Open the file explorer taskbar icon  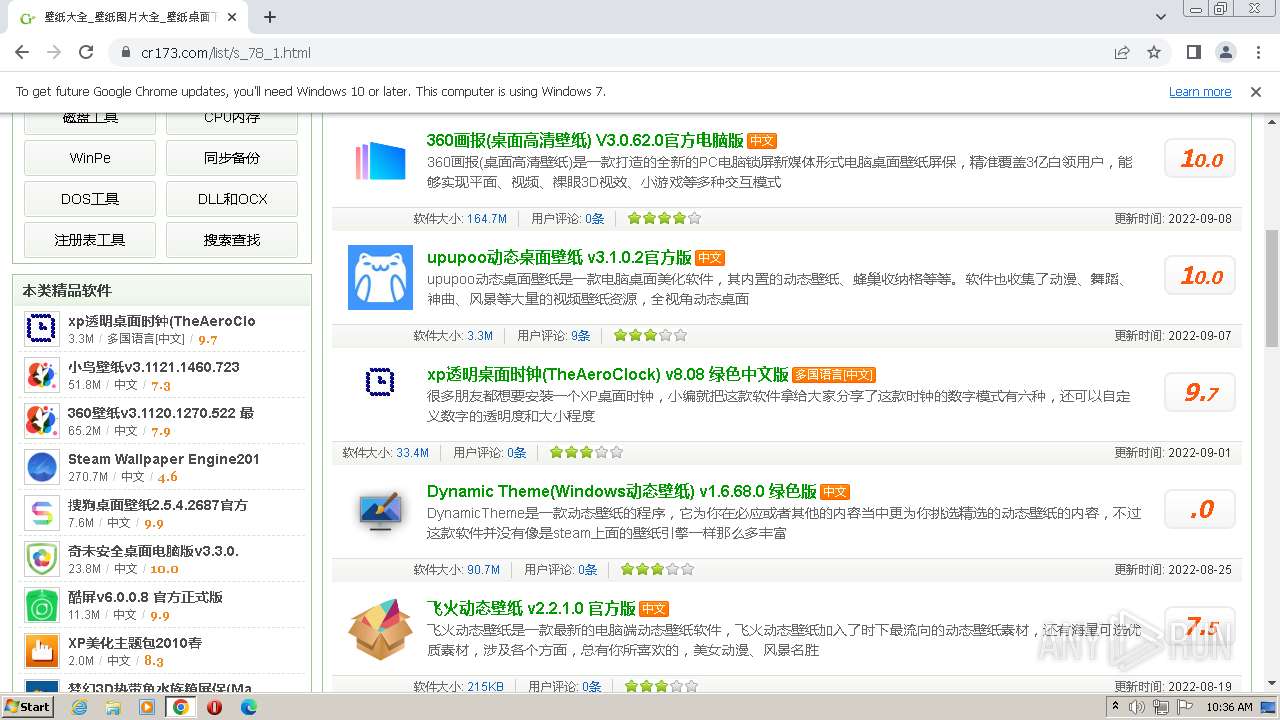point(113,707)
